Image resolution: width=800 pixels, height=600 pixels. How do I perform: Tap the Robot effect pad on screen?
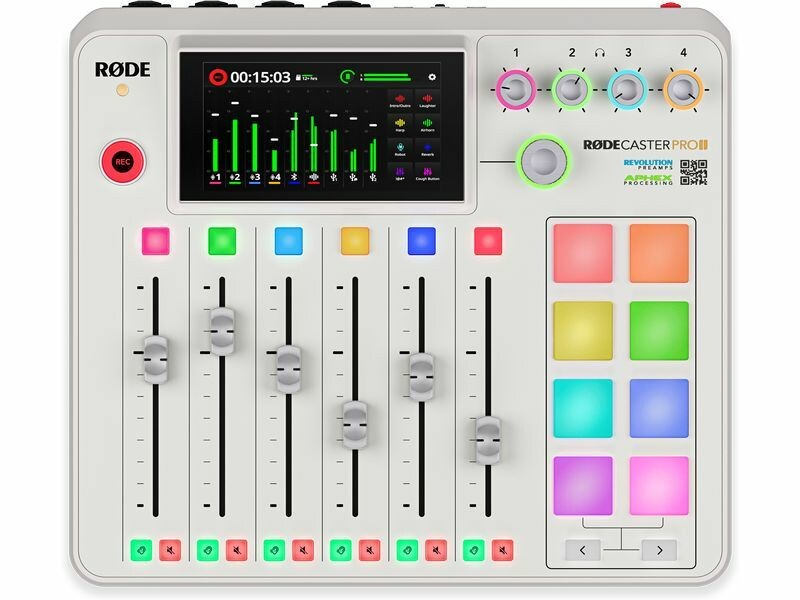coord(399,151)
